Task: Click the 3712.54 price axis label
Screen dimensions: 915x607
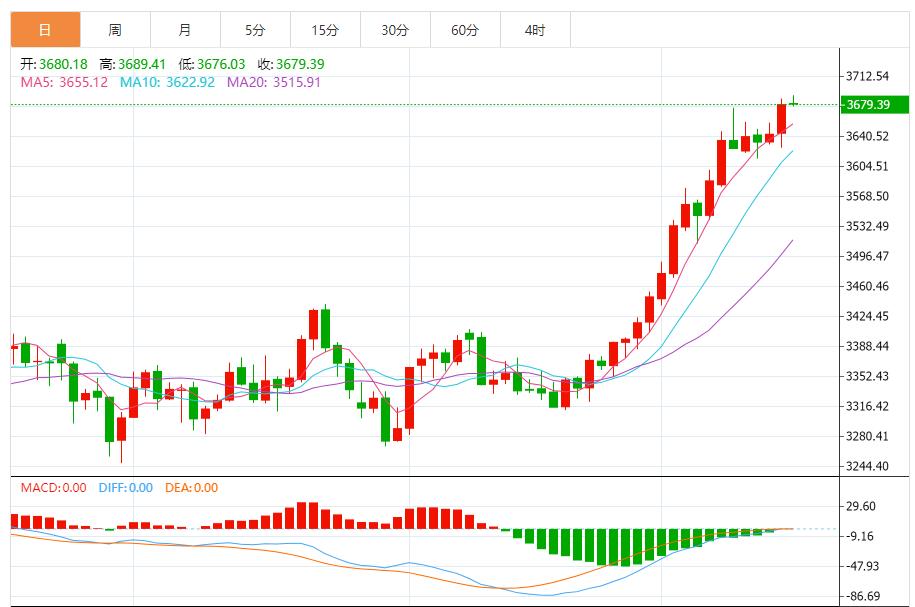Action: tap(868, 76)
